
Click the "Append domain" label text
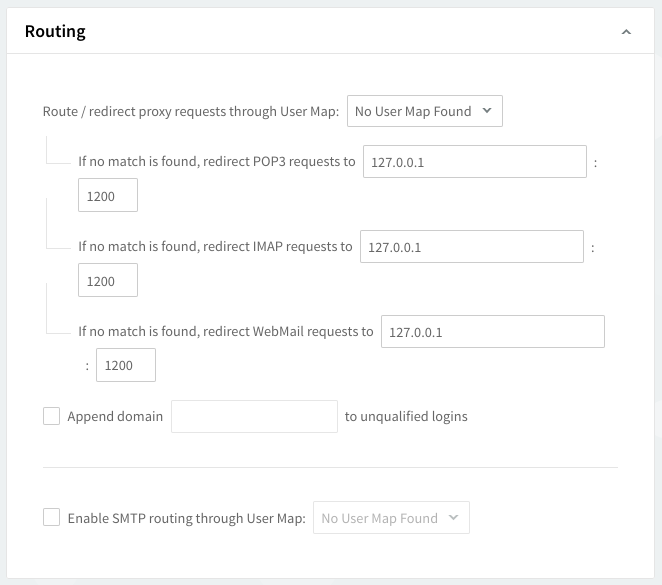(115, 416)
